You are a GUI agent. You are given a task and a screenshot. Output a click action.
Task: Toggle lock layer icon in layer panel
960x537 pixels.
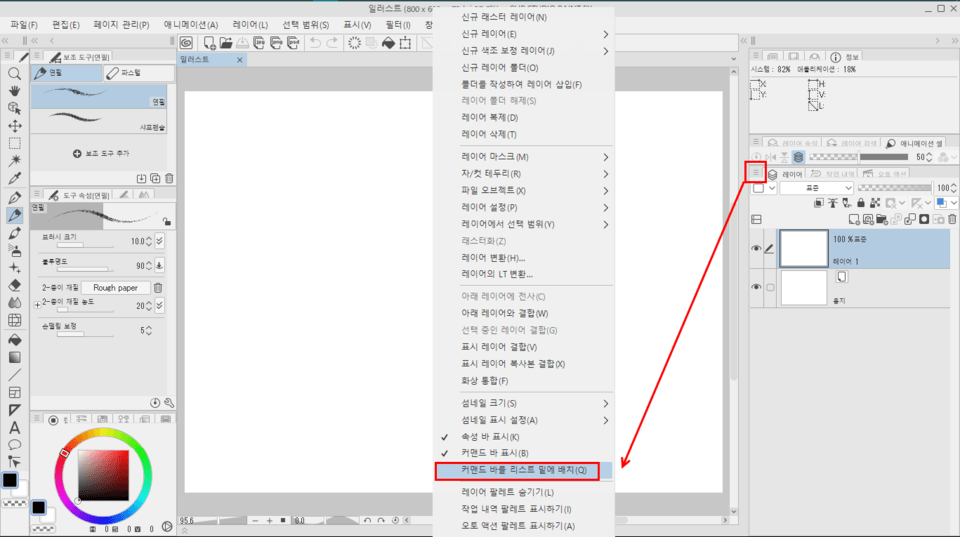[861, 203]
